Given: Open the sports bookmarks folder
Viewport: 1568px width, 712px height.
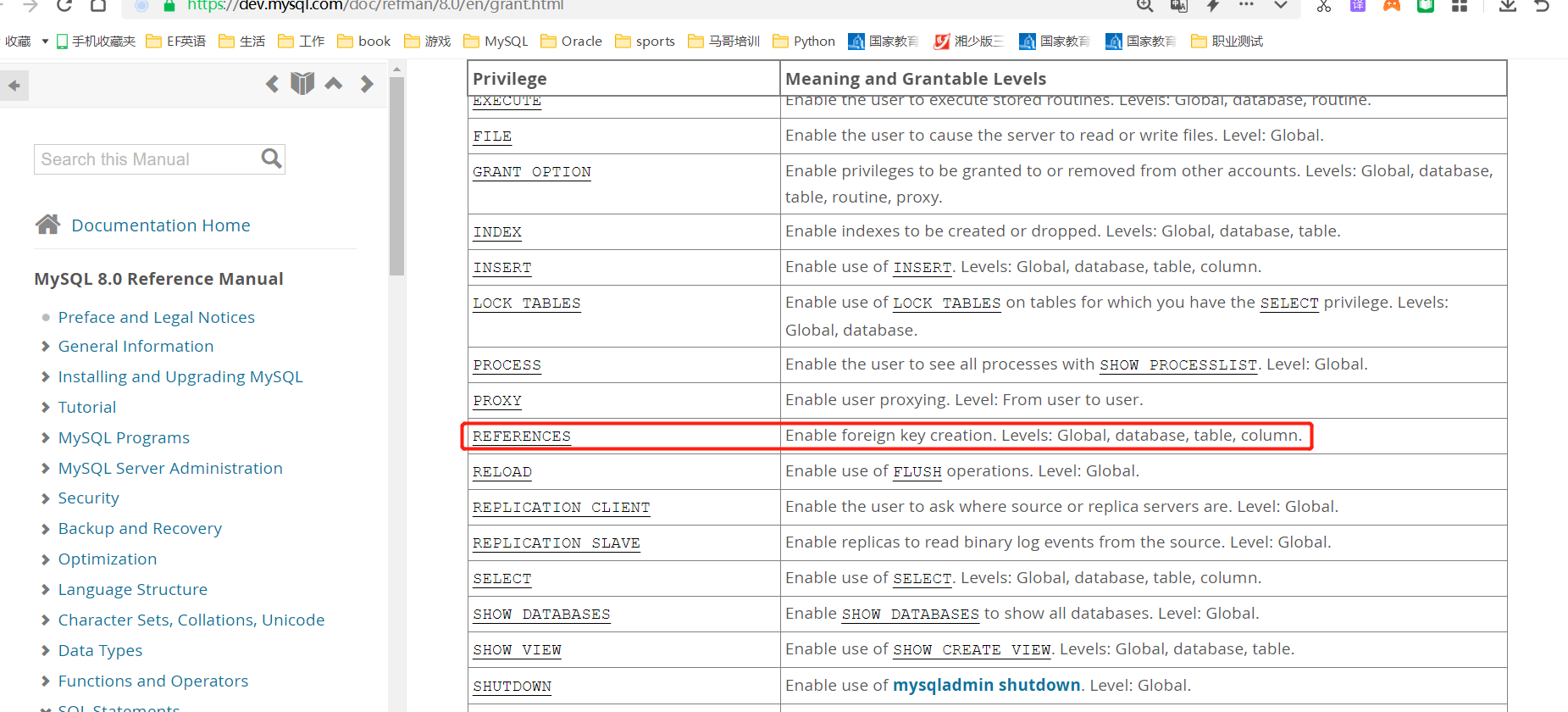Looking at the screenshot, I should pos(645,41).
